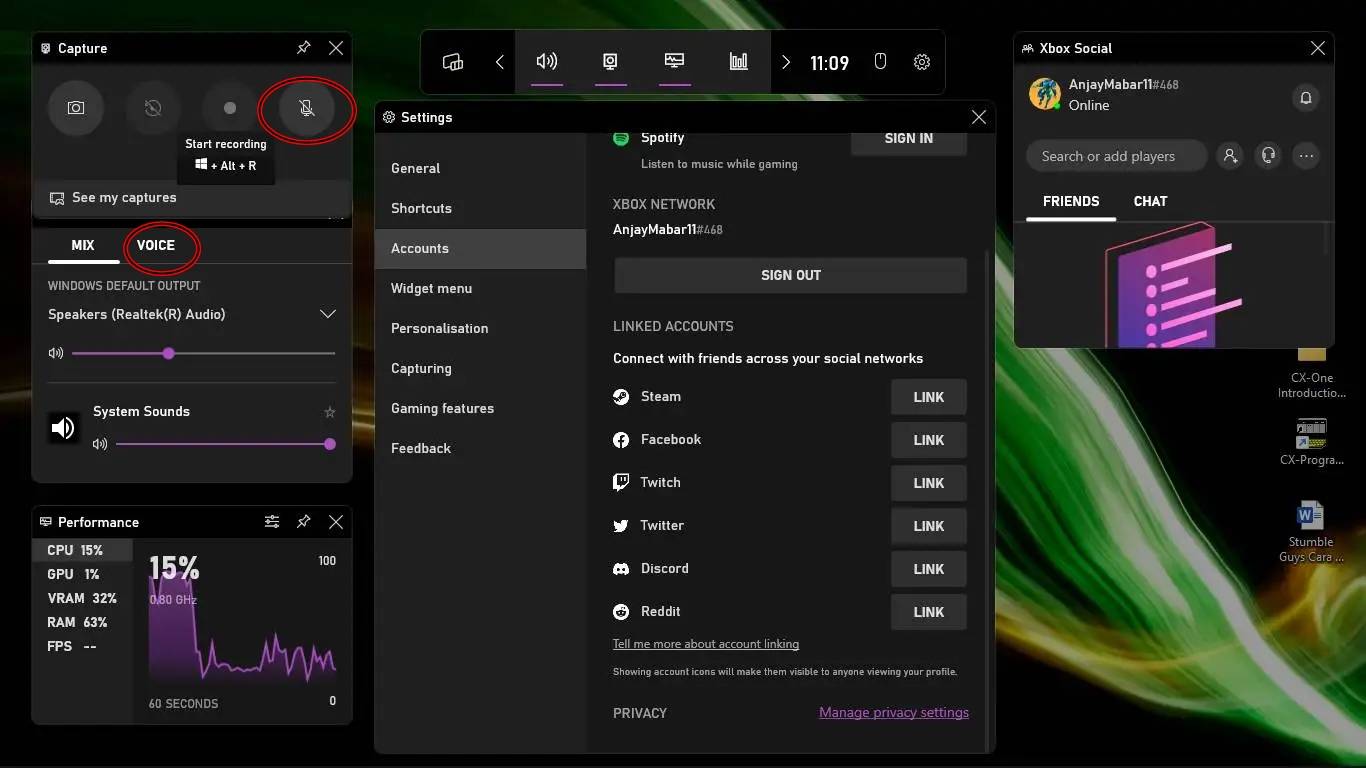Switch to the MIX audio tab

tap(83, 245)
